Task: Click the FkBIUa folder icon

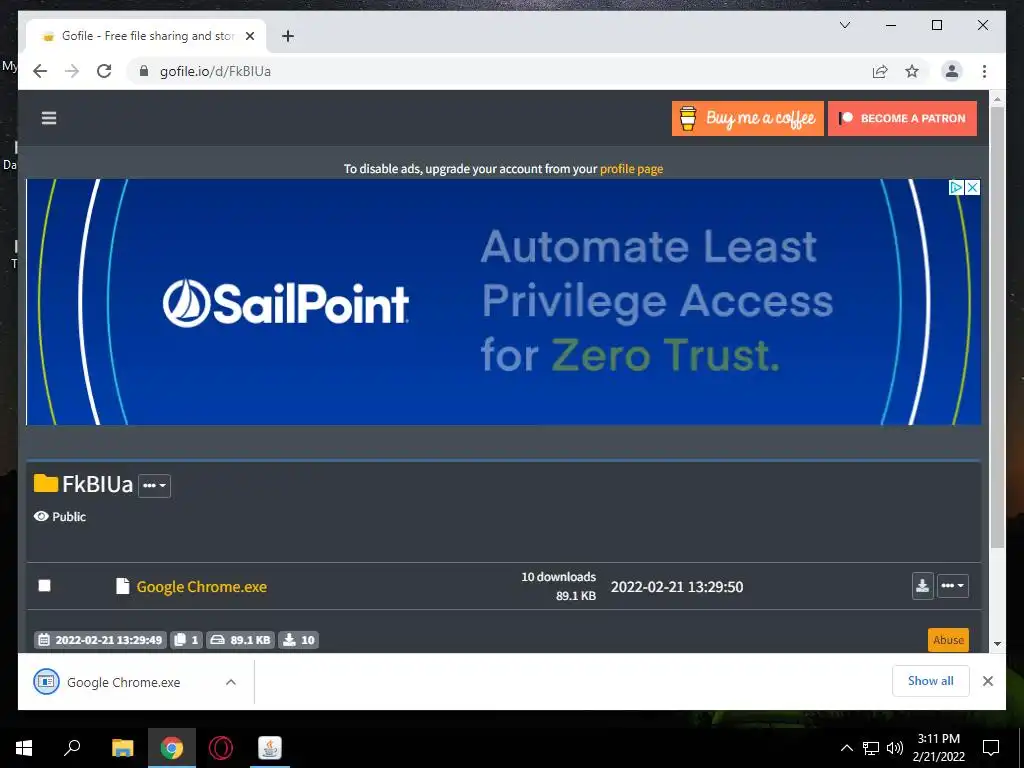Action: [x=46, y=483]
